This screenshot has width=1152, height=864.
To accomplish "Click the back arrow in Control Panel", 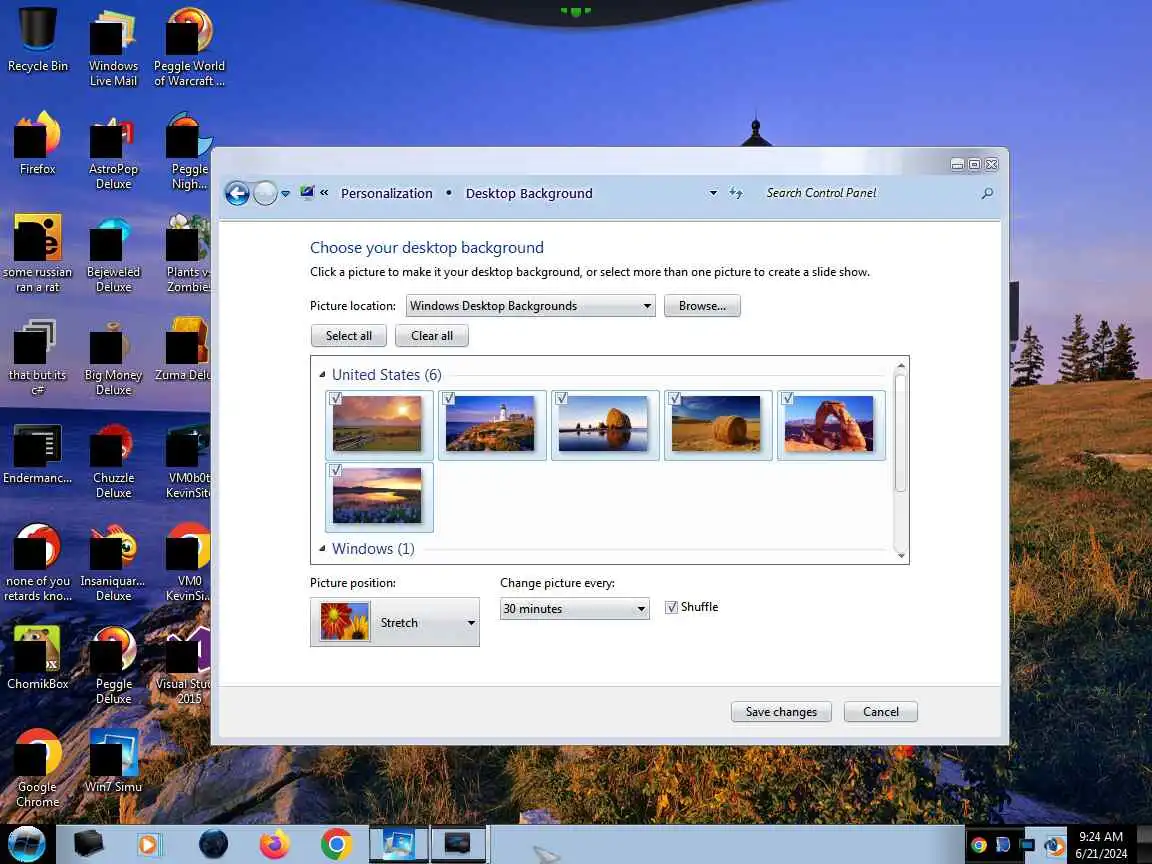I will [237, 193].
